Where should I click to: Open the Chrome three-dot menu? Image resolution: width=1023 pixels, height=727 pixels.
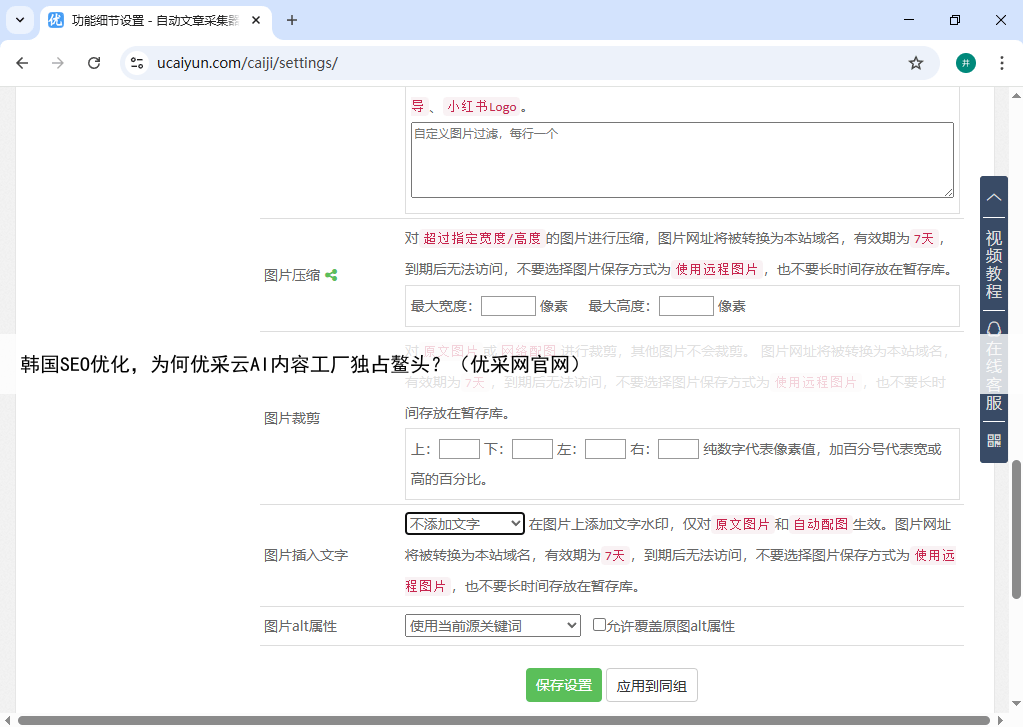[1001, 63]
